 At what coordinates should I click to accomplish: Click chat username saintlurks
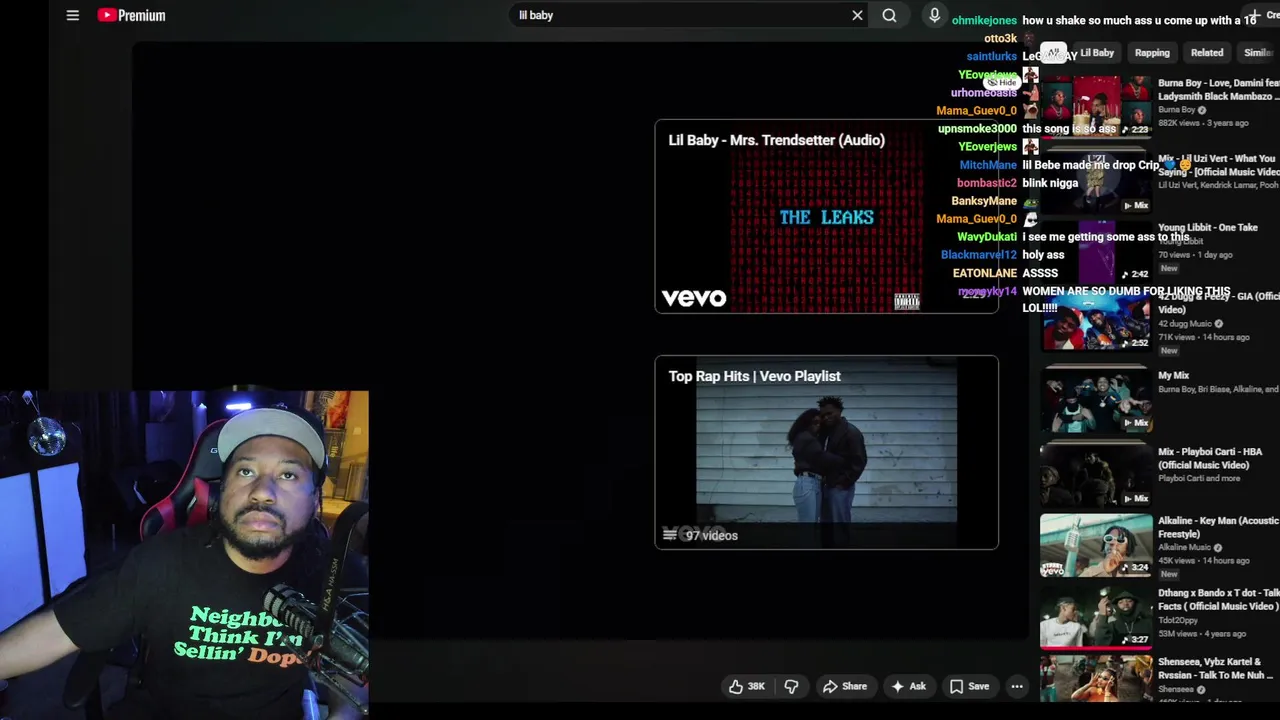point(992,57)
